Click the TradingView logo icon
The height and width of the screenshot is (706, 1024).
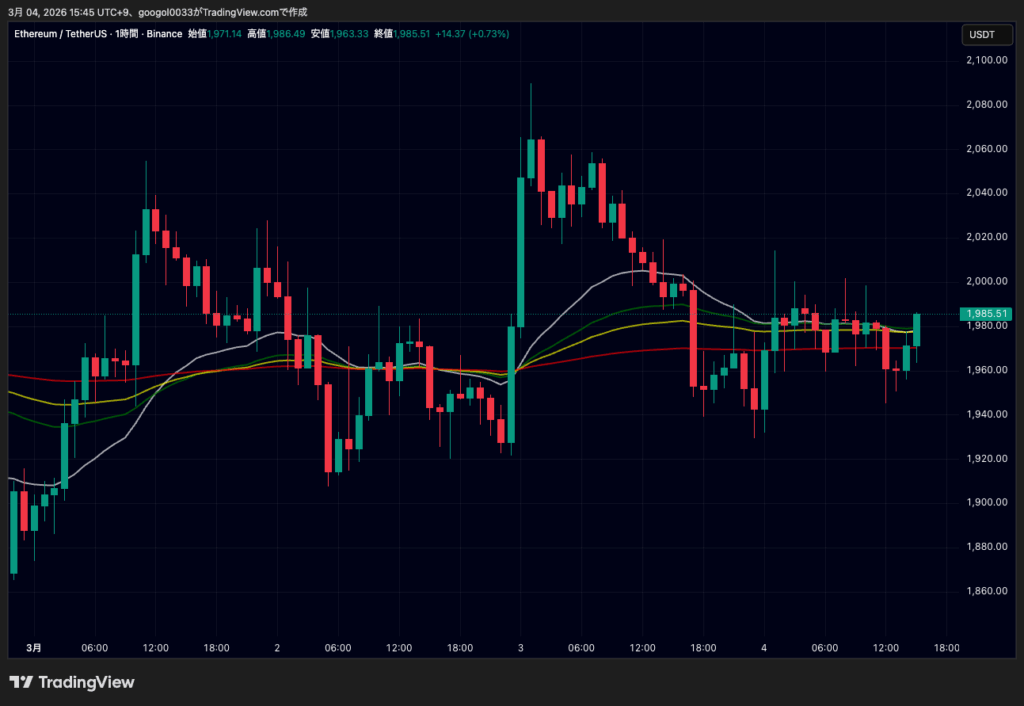click(x=20, y=682)
